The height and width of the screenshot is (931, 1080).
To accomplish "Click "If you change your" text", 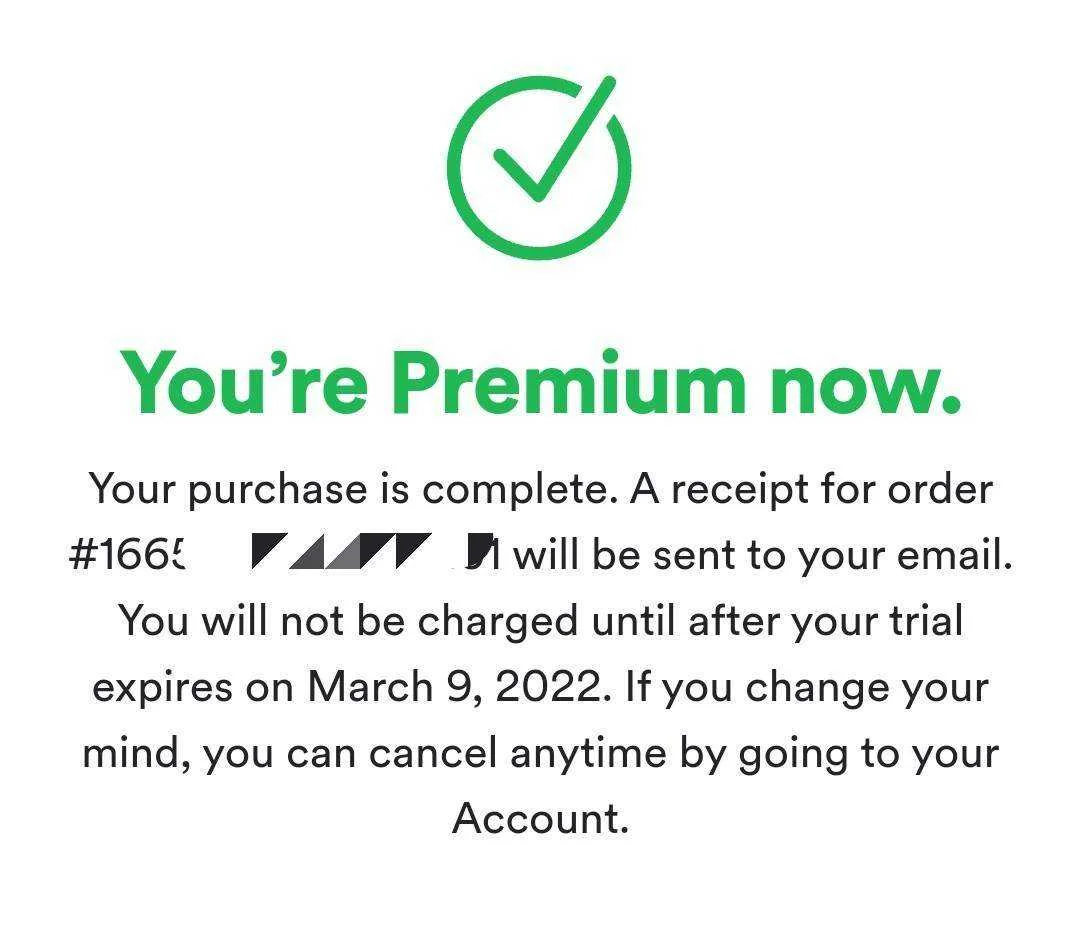I will point(807,689).
